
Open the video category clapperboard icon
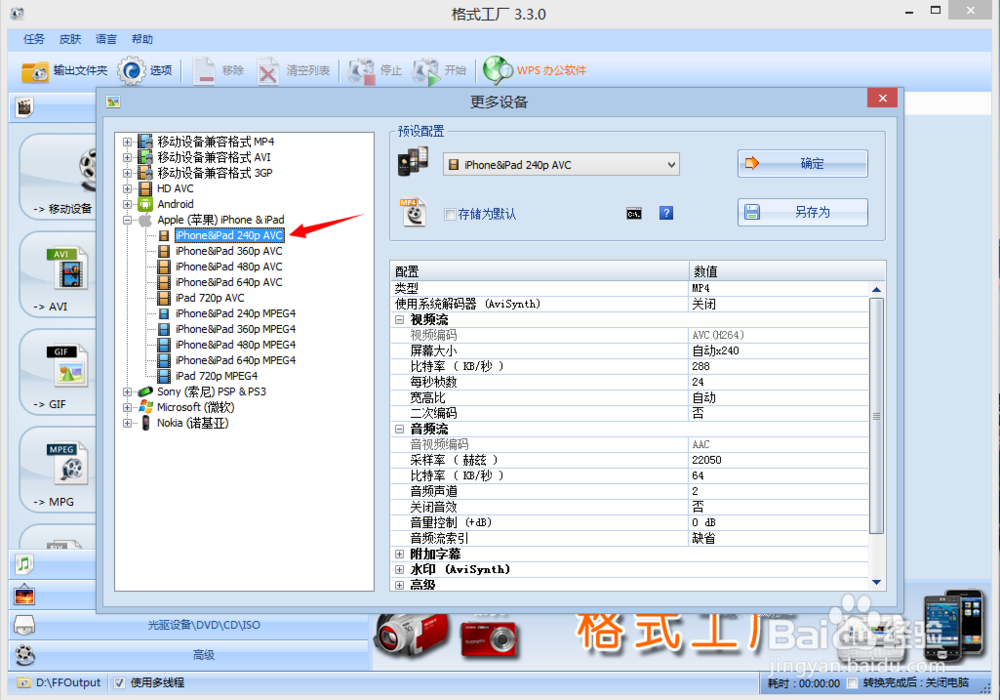24,107
